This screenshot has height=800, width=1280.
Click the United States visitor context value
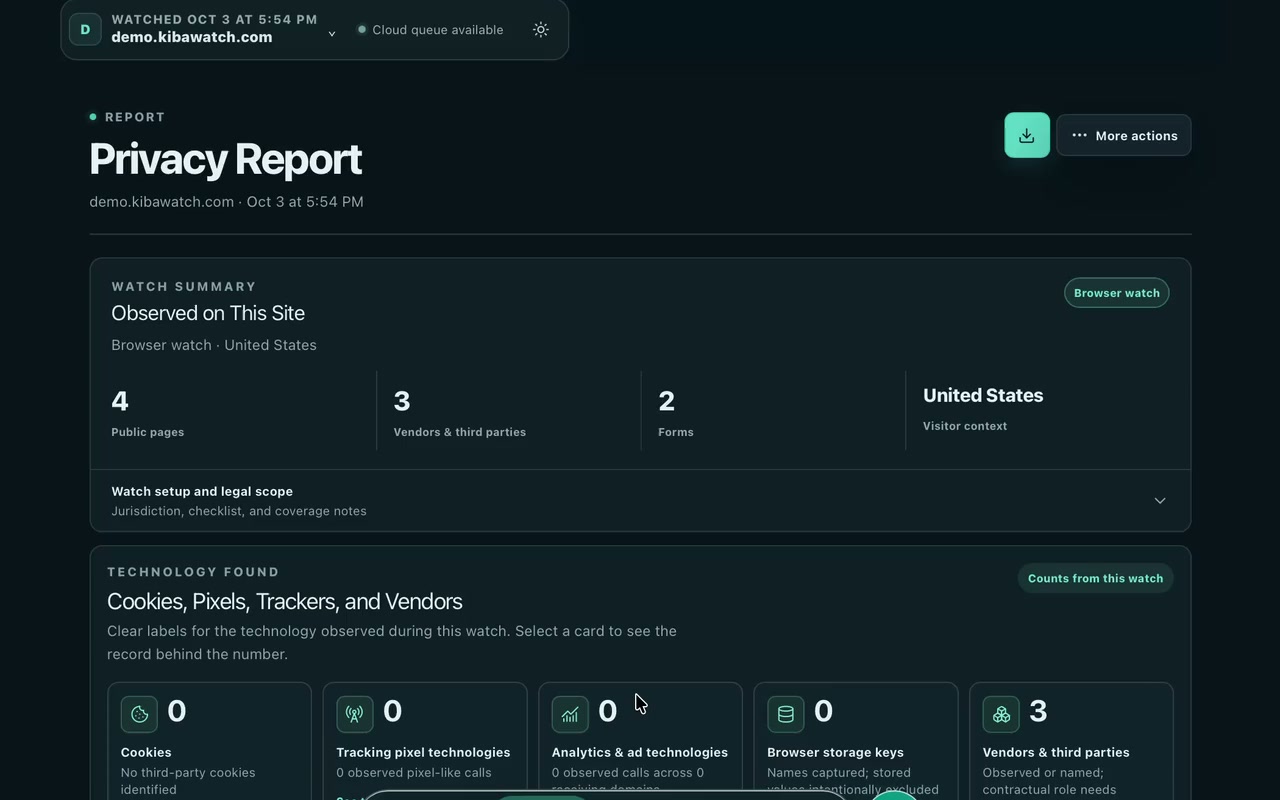tap(983, 395)
